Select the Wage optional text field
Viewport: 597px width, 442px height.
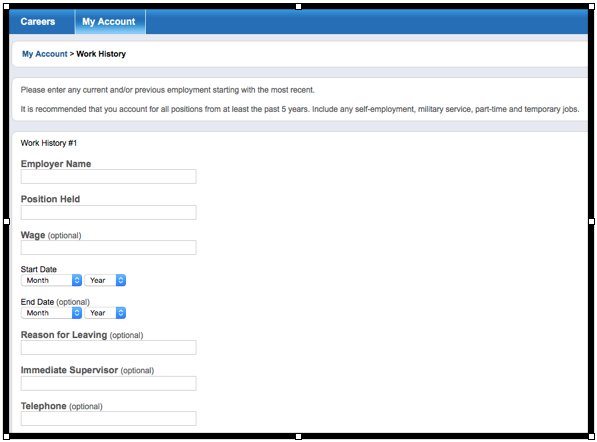pos(109,247)
